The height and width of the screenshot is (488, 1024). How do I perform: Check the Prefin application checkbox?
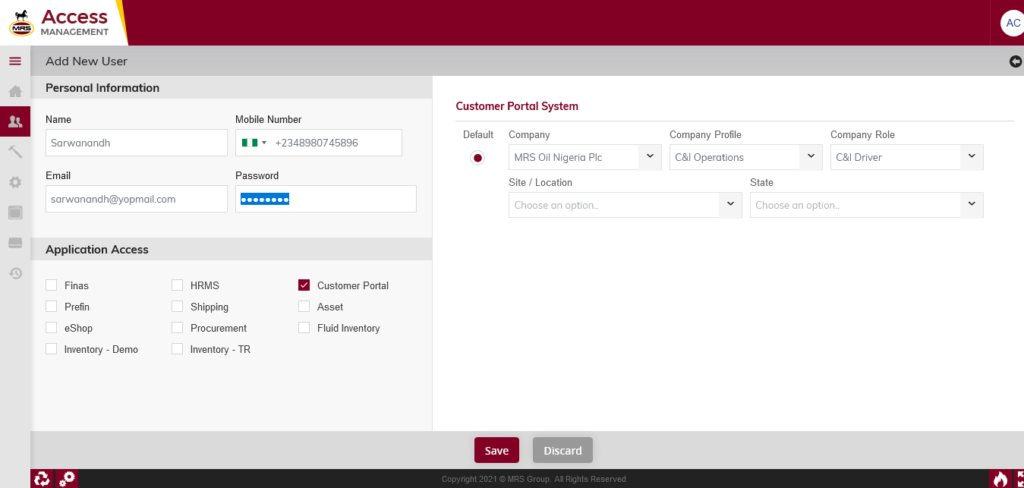(x=51, y=306)
